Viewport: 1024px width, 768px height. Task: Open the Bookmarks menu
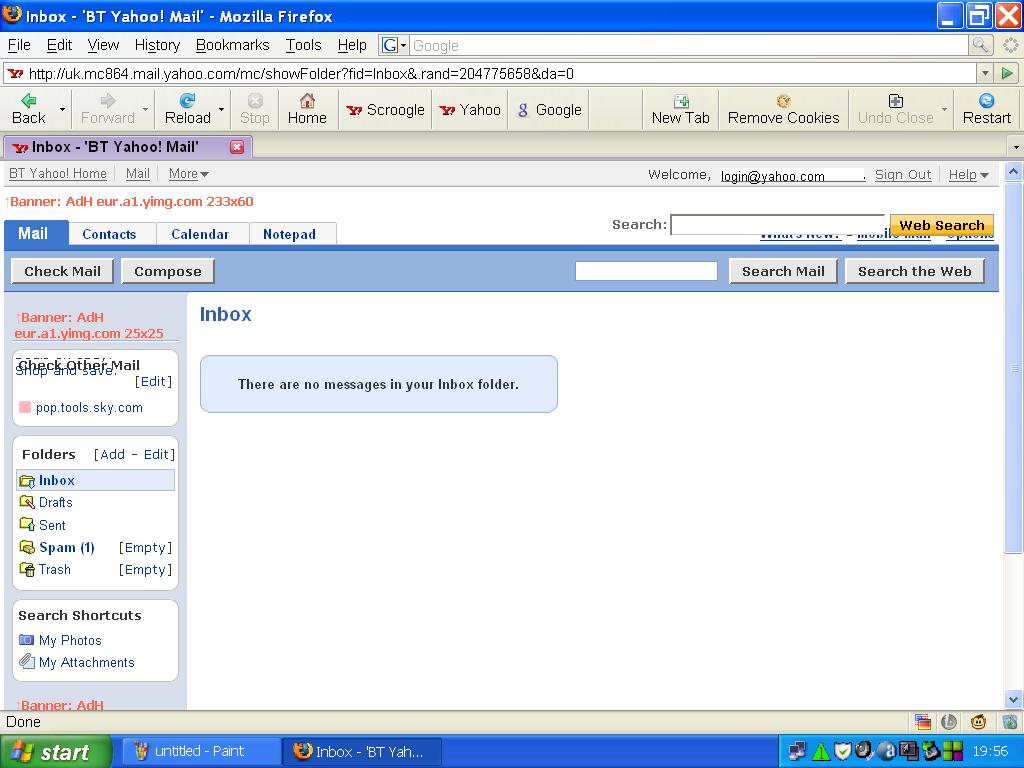pyautogui.click(x=232, y=45)
